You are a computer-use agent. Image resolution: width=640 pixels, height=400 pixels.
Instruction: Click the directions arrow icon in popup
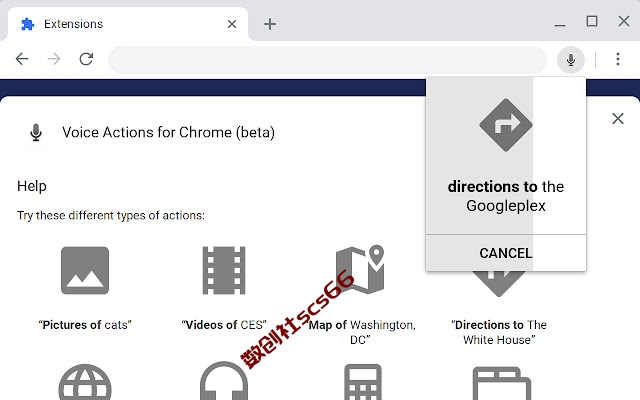506,125
